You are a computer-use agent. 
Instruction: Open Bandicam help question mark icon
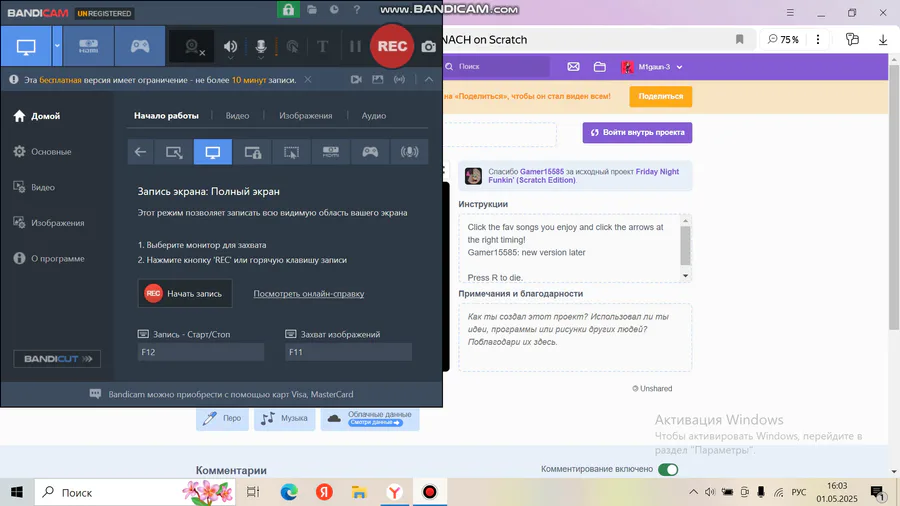(x=356, y=10)
